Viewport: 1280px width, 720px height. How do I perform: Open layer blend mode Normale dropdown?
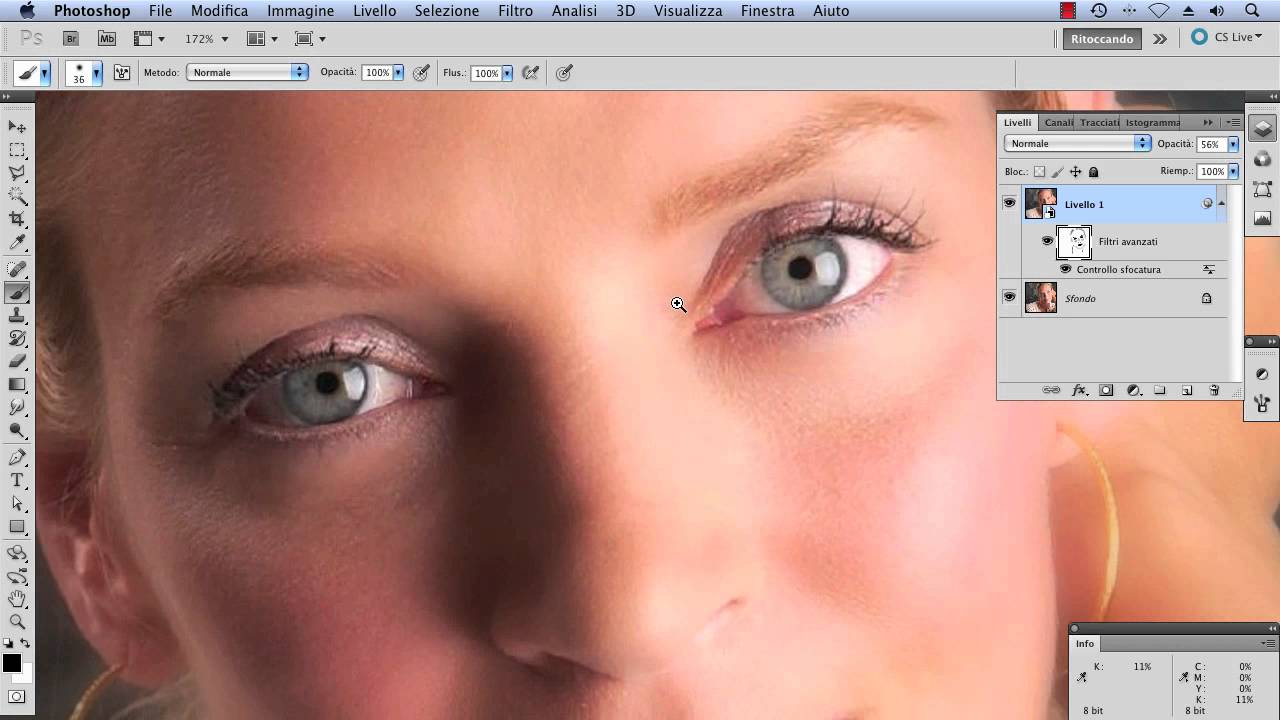[1077, 144]
